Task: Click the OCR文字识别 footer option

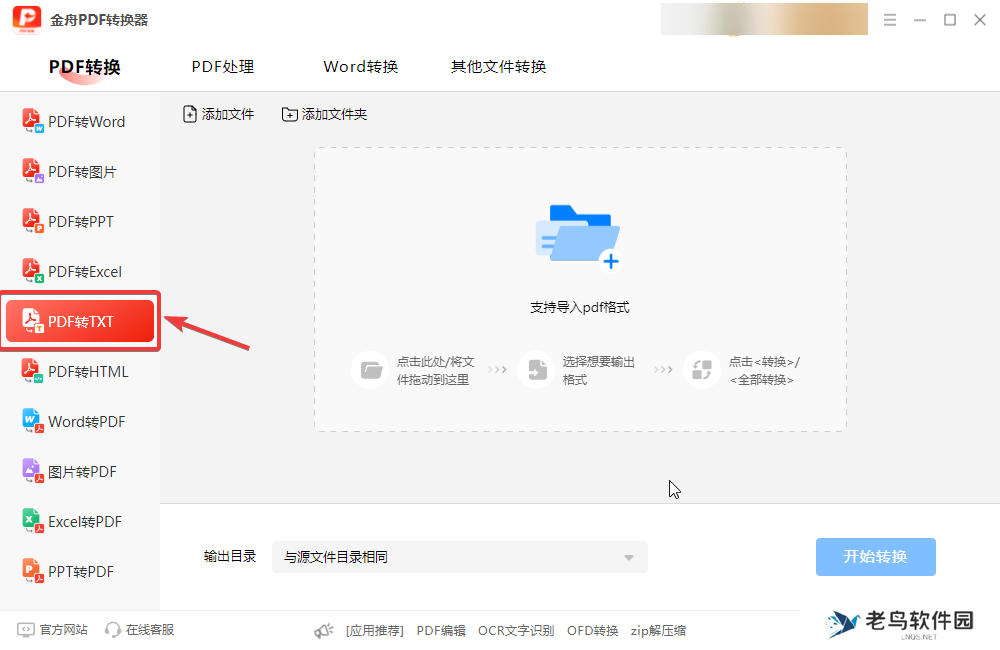Action: 515,630
